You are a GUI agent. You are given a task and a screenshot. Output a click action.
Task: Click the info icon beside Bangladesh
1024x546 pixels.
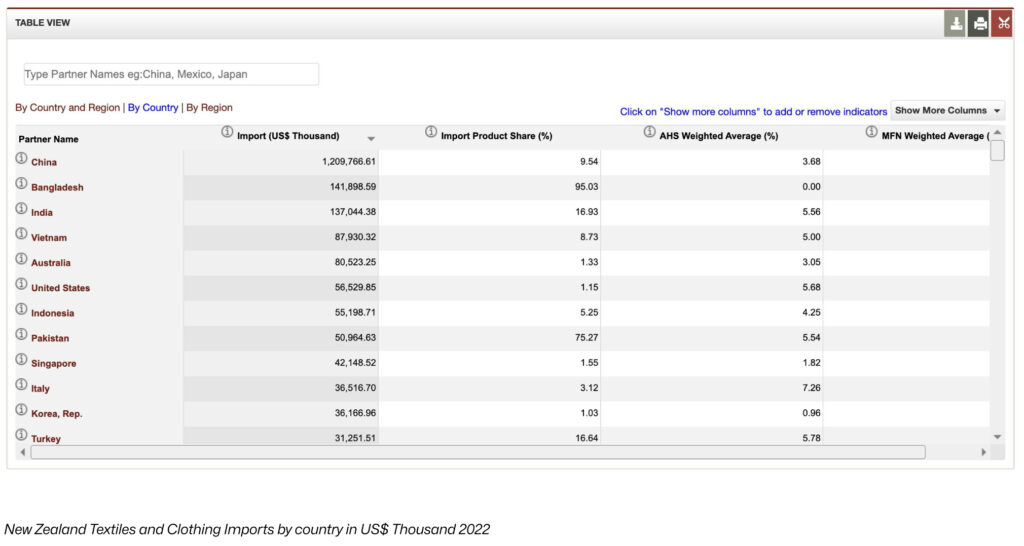click(21, 184)
